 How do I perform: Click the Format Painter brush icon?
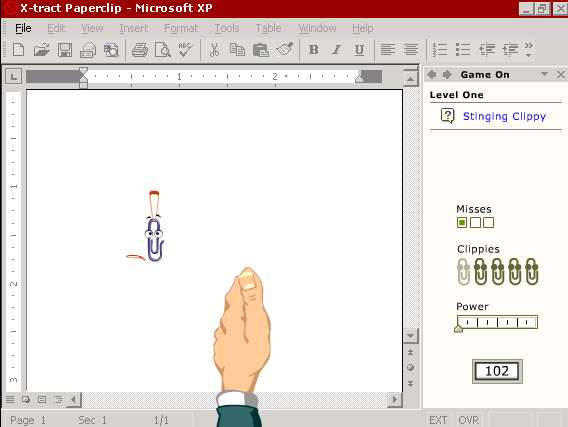[285, 49]
